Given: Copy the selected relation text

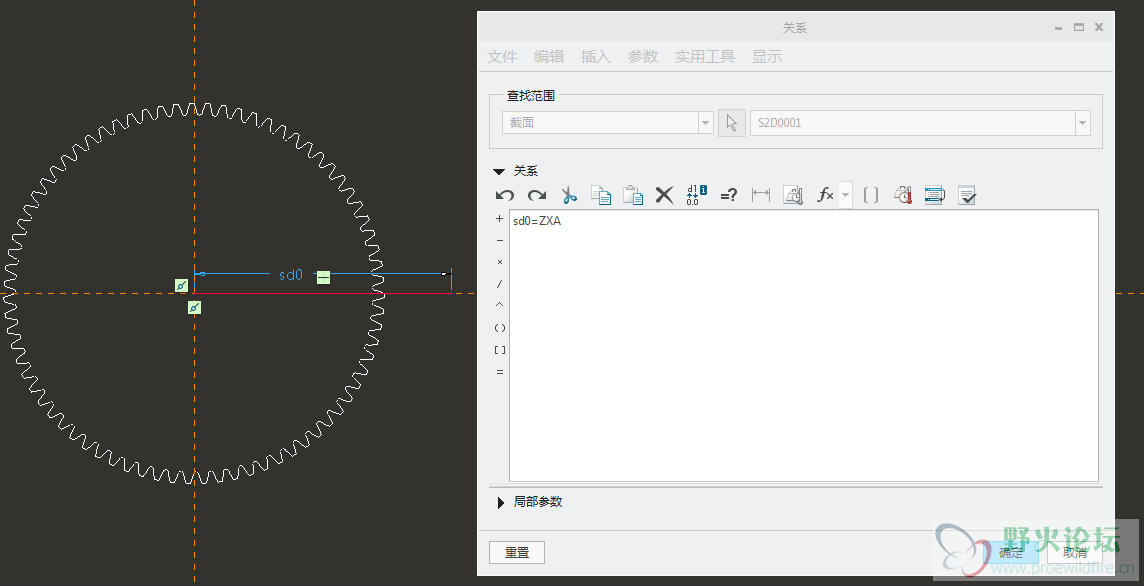Looking at the screenshot, I should (600, 195).
